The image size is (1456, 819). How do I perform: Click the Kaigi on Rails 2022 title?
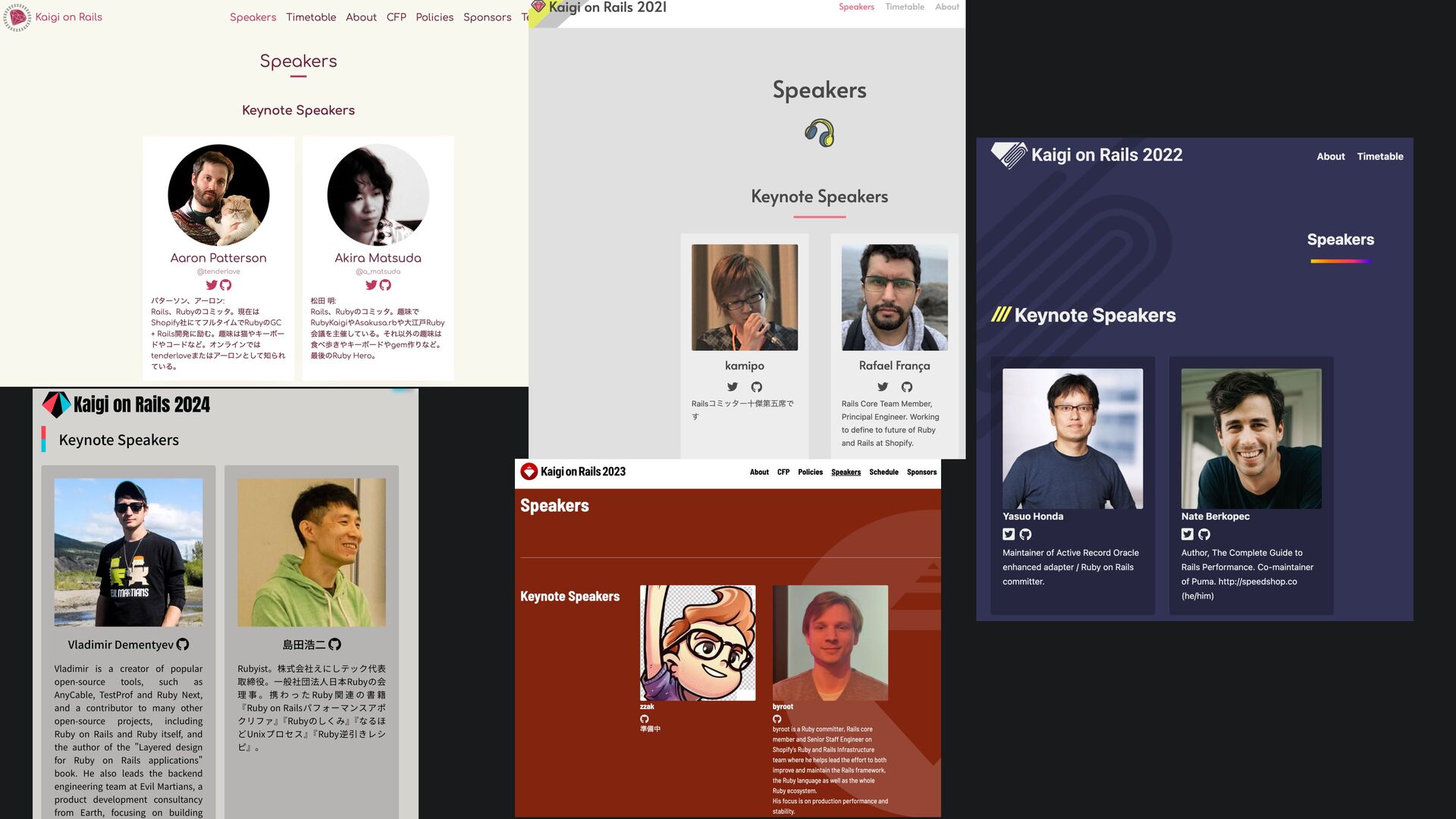[x=1106, y=155]
